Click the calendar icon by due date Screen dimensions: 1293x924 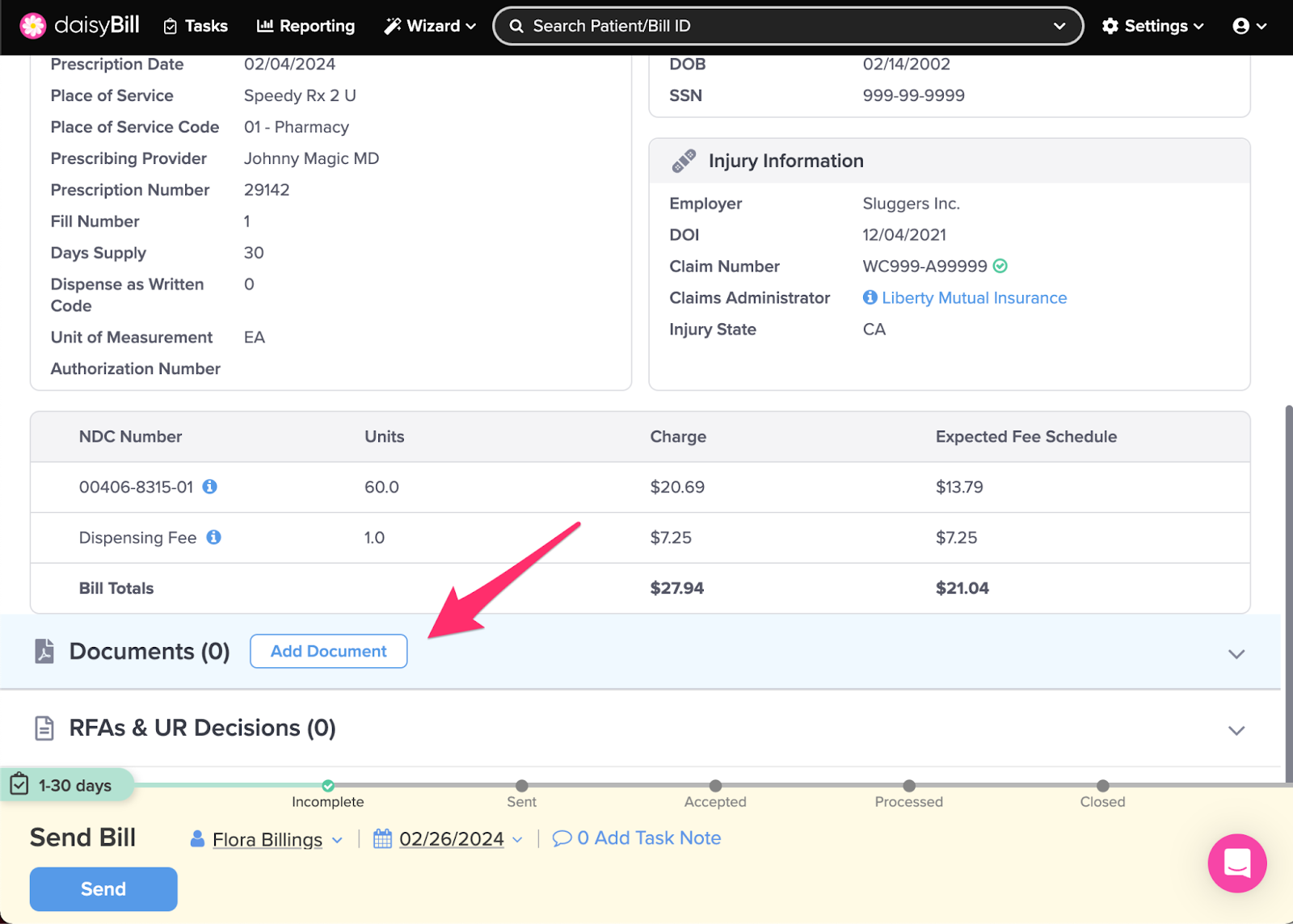click(382, 838)
